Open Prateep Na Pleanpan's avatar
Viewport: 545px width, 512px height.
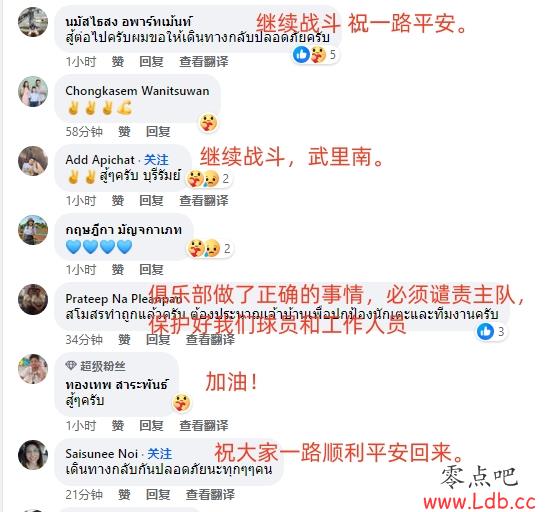coord(33,299)
